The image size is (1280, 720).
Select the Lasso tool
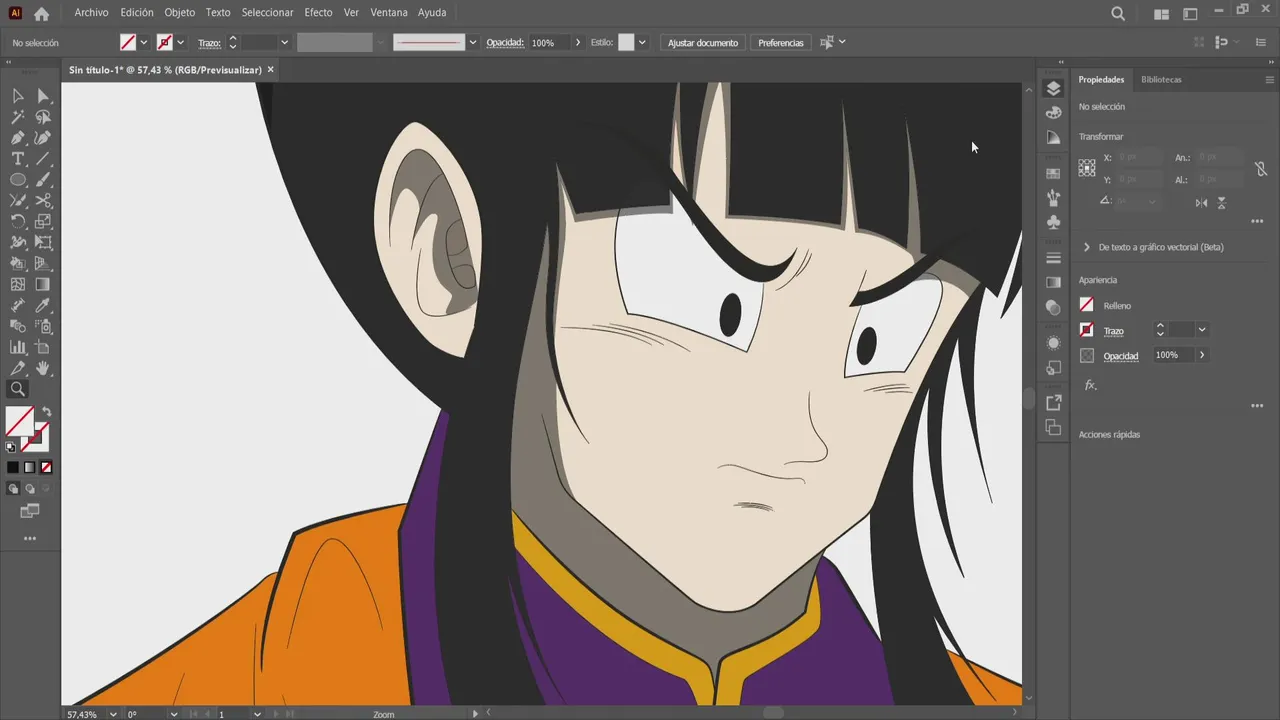pyautogui.click(x=43, y=117)
